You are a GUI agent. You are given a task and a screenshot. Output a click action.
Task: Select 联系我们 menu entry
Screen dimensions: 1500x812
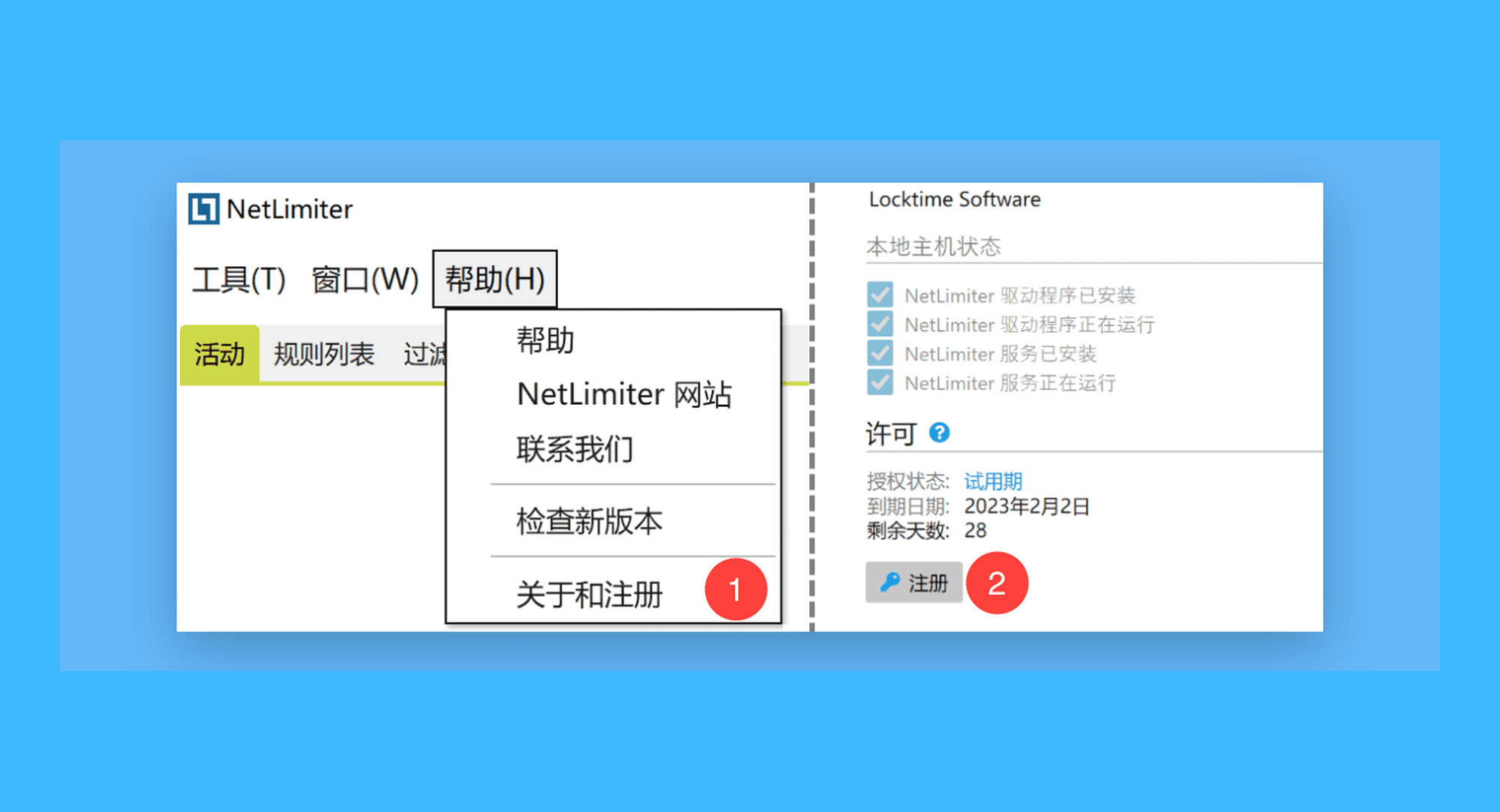click(574, 449)
